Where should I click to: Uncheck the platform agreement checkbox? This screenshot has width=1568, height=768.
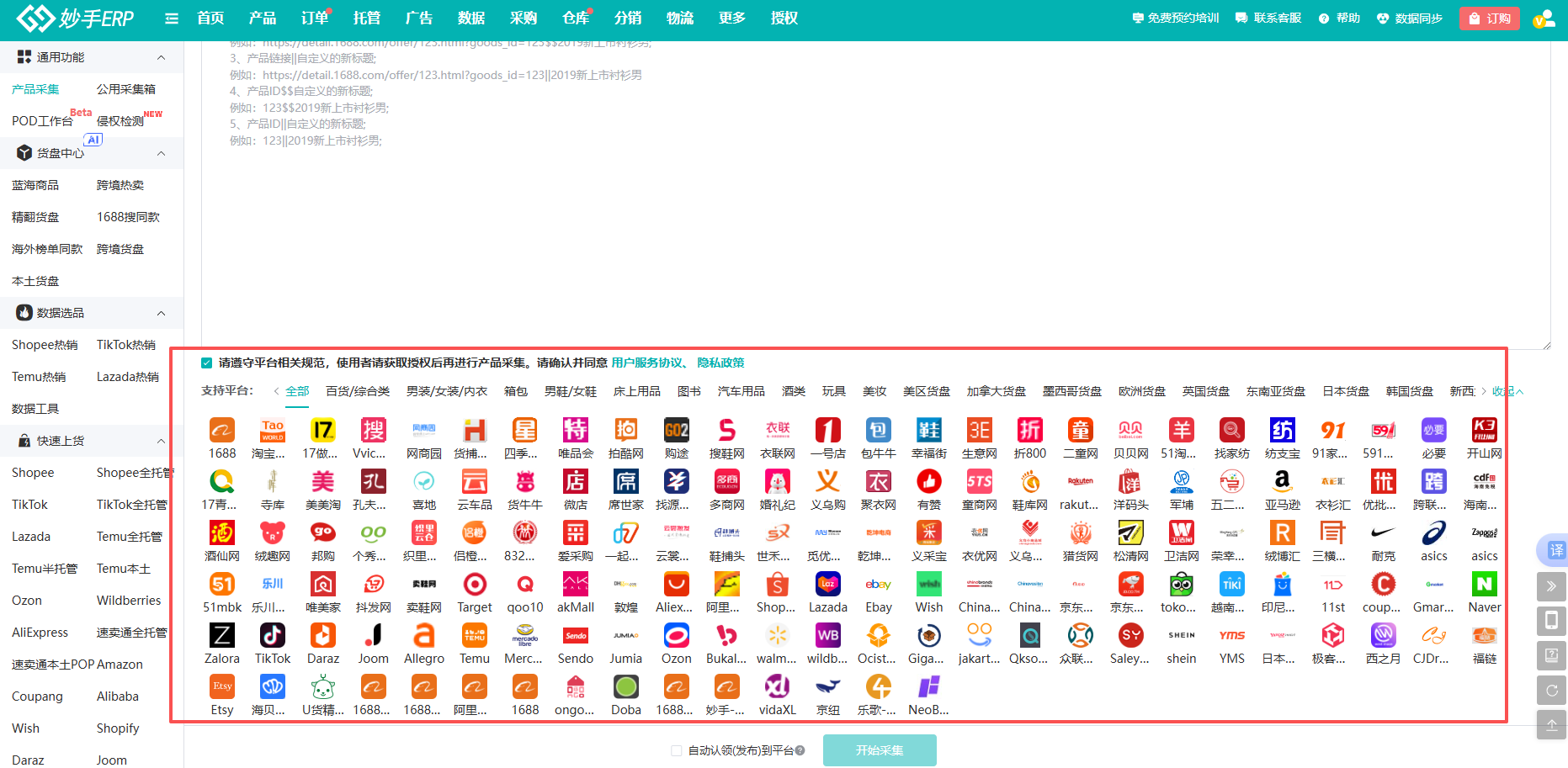pos(206,363)
